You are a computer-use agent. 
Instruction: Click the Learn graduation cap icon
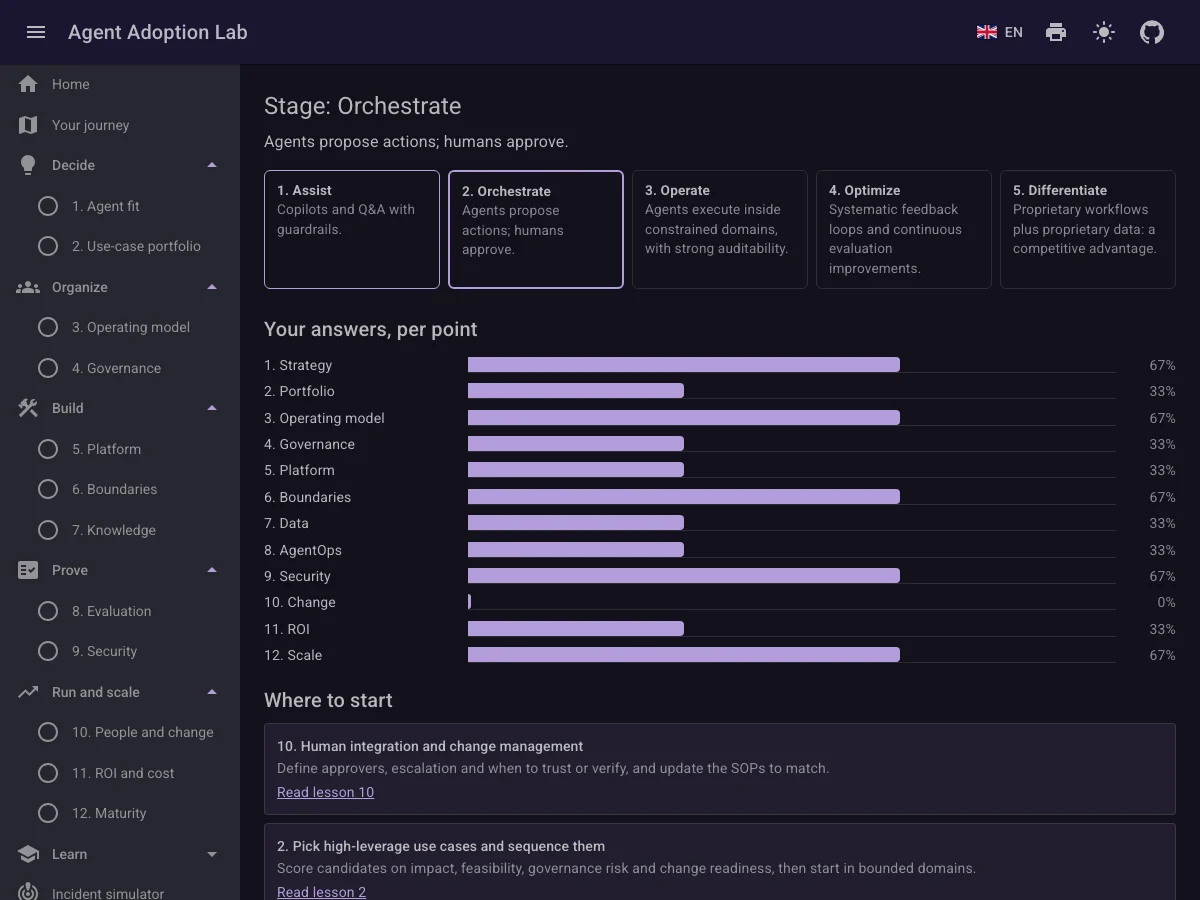click(28, 854)
